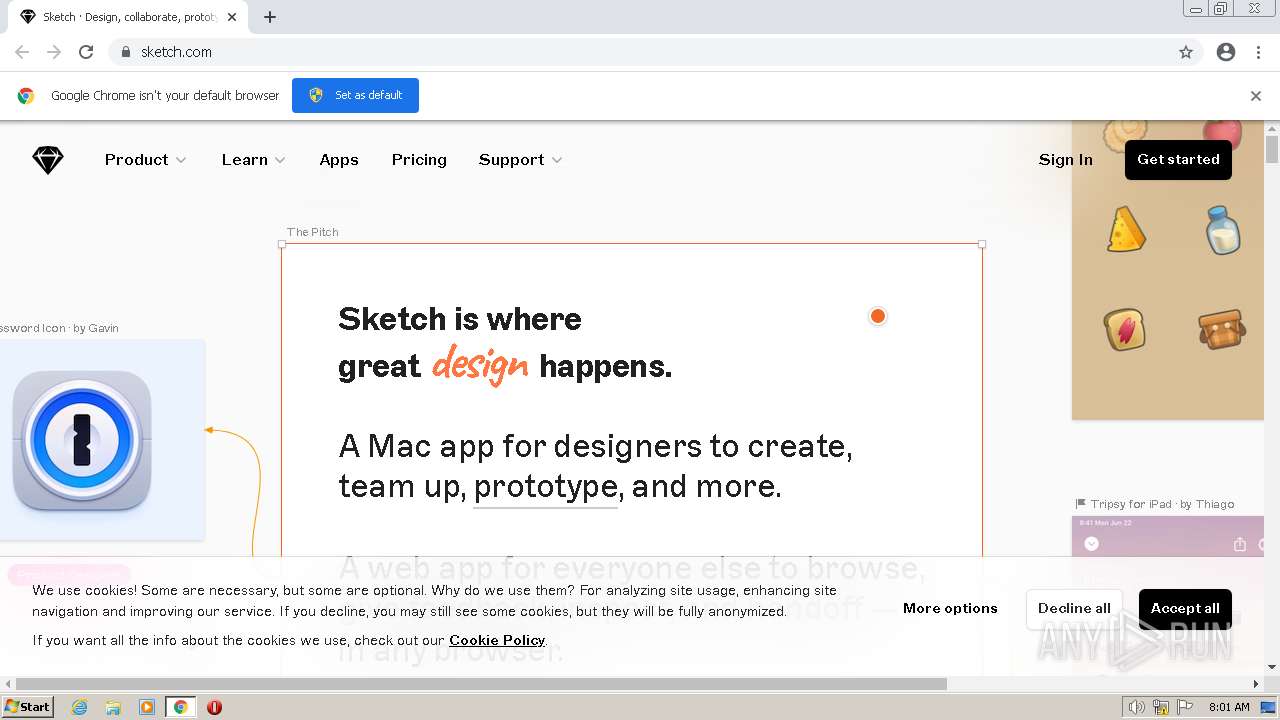The image size is (1280, 720).
Task: Bookmark this page with the star icon
Action: (1186, 52)
